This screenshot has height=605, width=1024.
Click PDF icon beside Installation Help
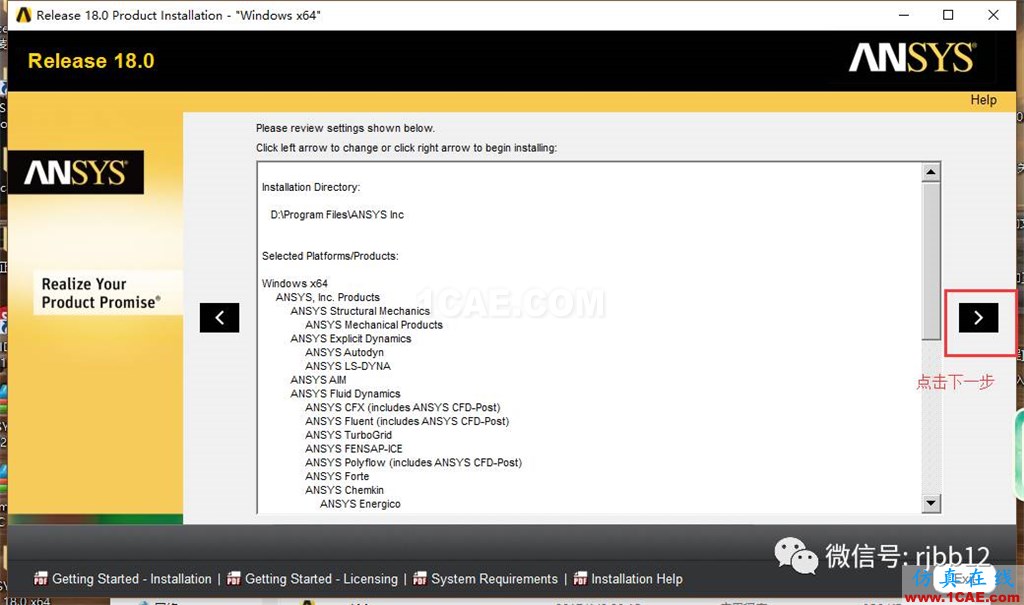click(x=580, y=578)
